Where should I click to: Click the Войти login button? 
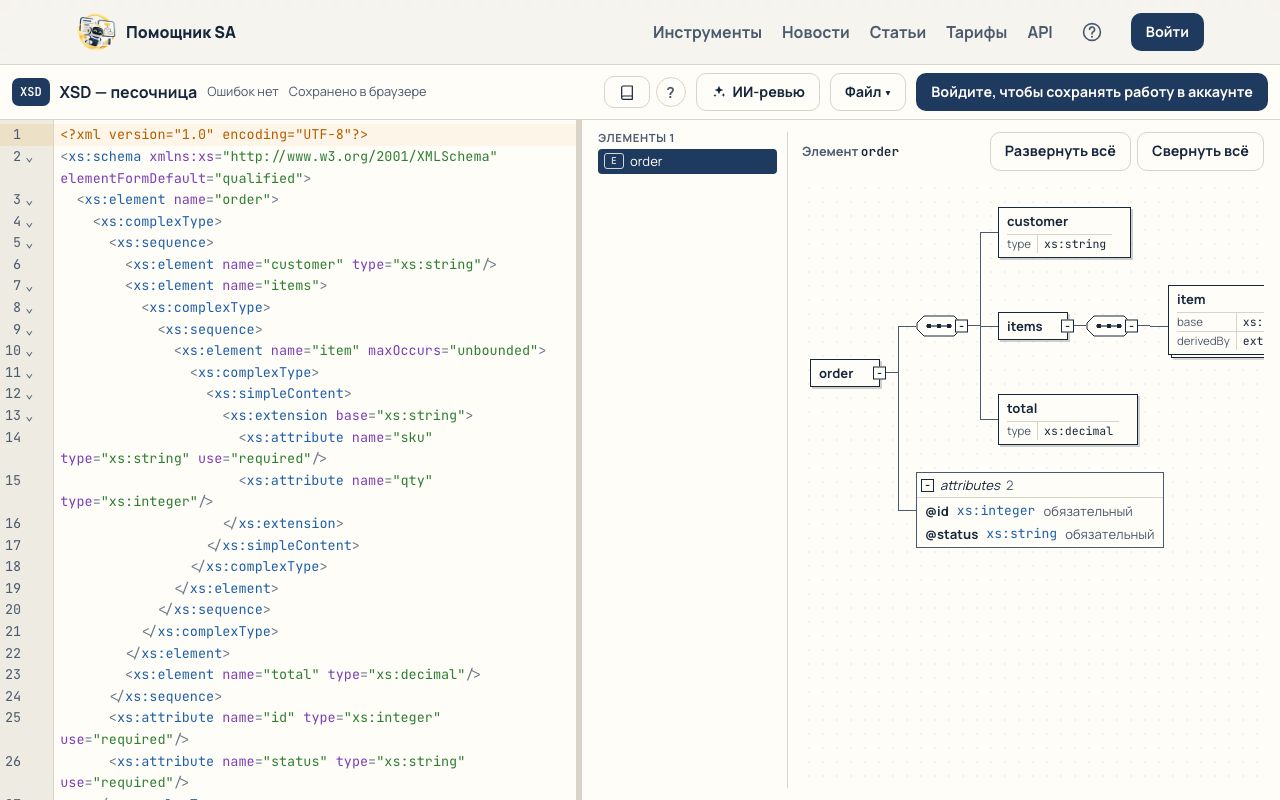click(x=1167, y=32)
